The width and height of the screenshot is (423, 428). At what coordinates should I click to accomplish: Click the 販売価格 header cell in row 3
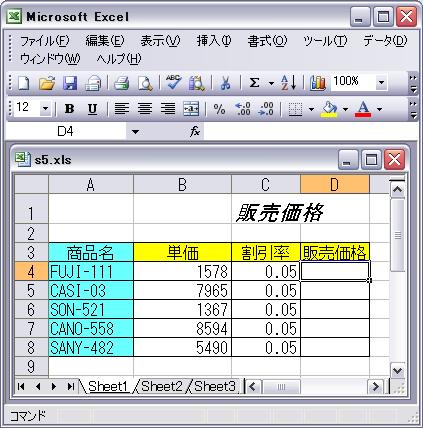[335, 252]
